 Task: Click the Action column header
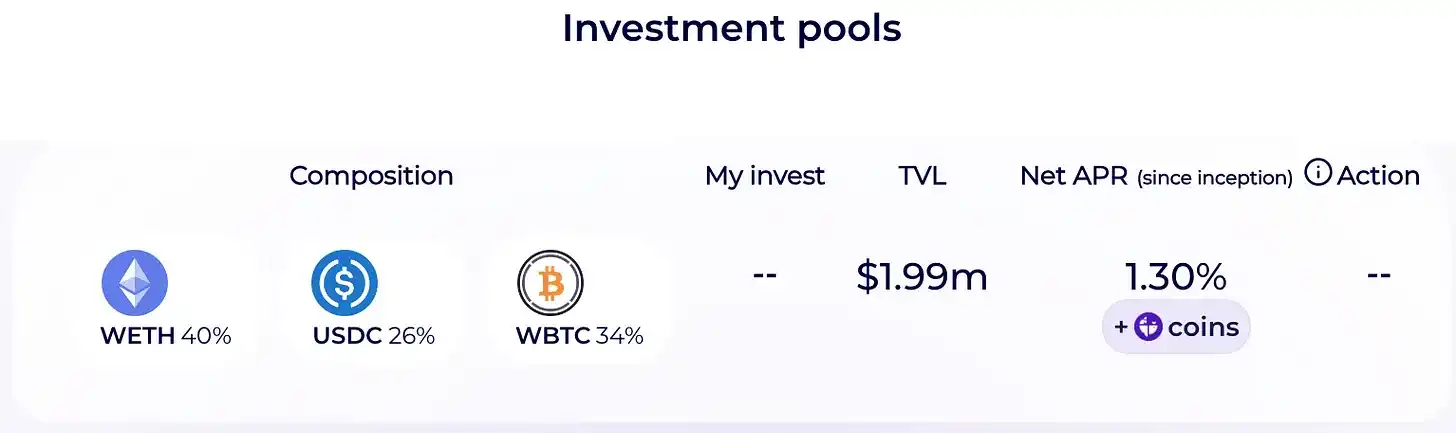coord(1378,176)
